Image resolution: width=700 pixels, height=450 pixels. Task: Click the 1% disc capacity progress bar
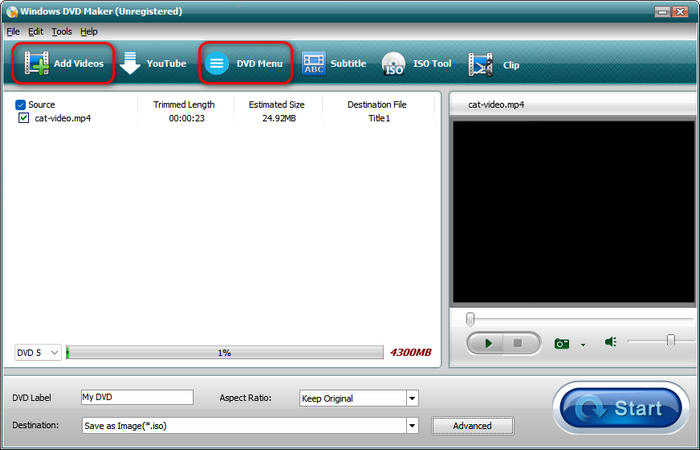(225, 353)
